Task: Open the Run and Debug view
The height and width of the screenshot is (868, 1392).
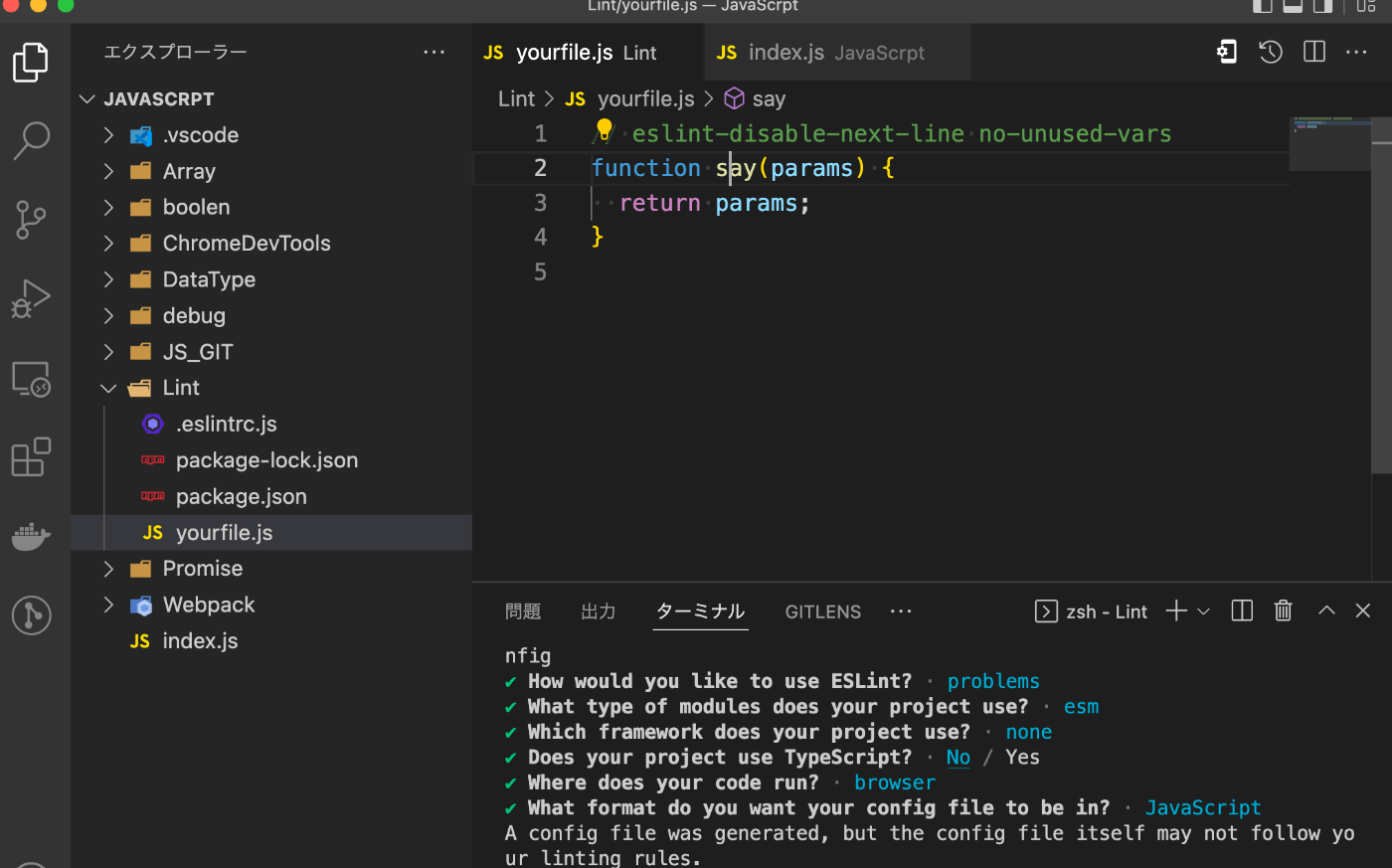Action: click(x=31, y=298)
